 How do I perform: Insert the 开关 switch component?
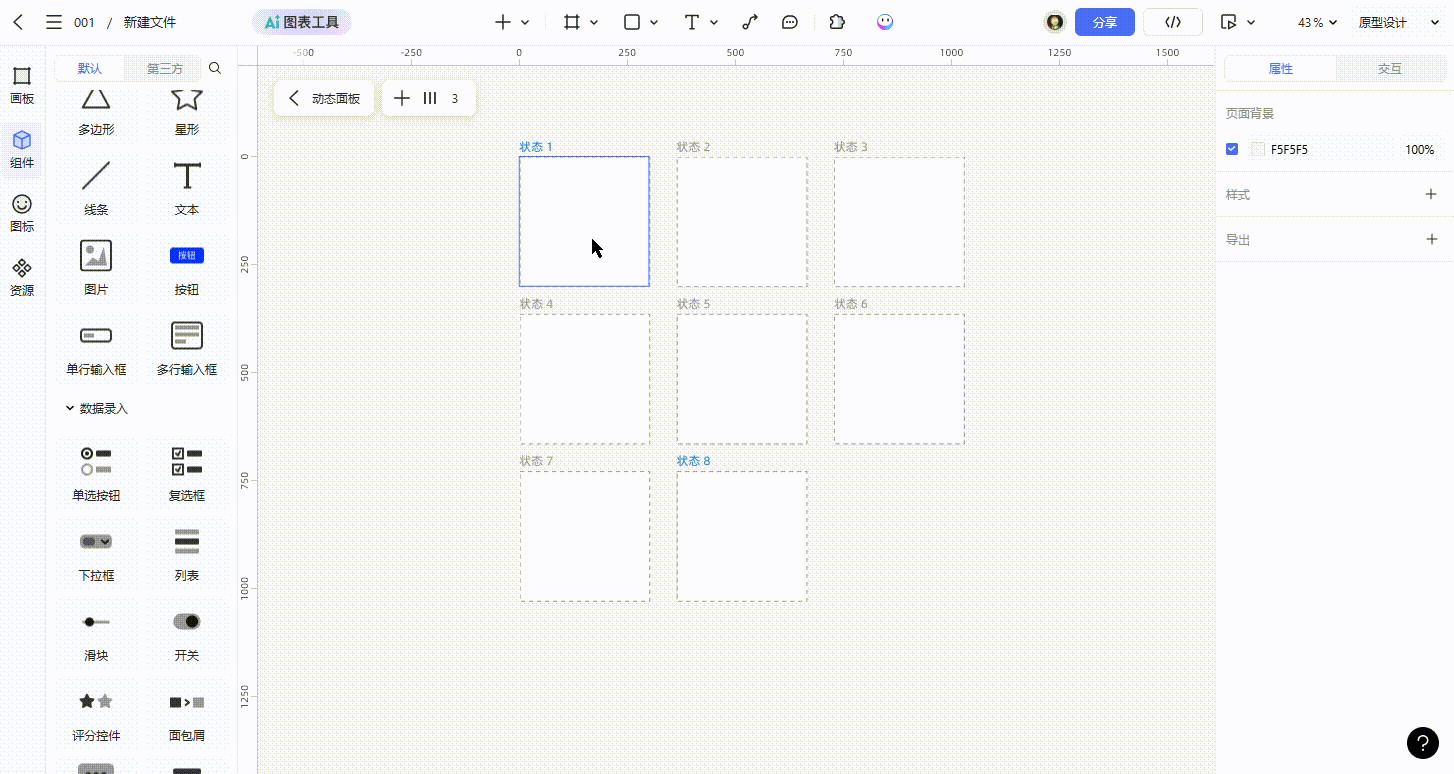(x=186, y=635)
